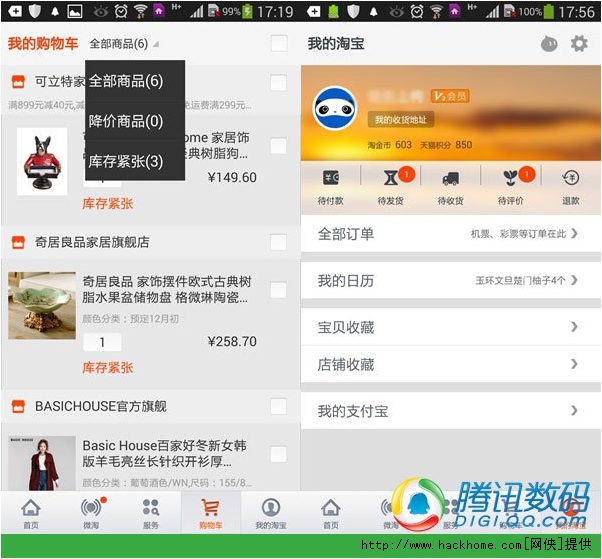Viewport: 602px width, 559px height.
Task: Tap the ¥258.70 price
Action: pyautogui.click(x=232, y=341)
